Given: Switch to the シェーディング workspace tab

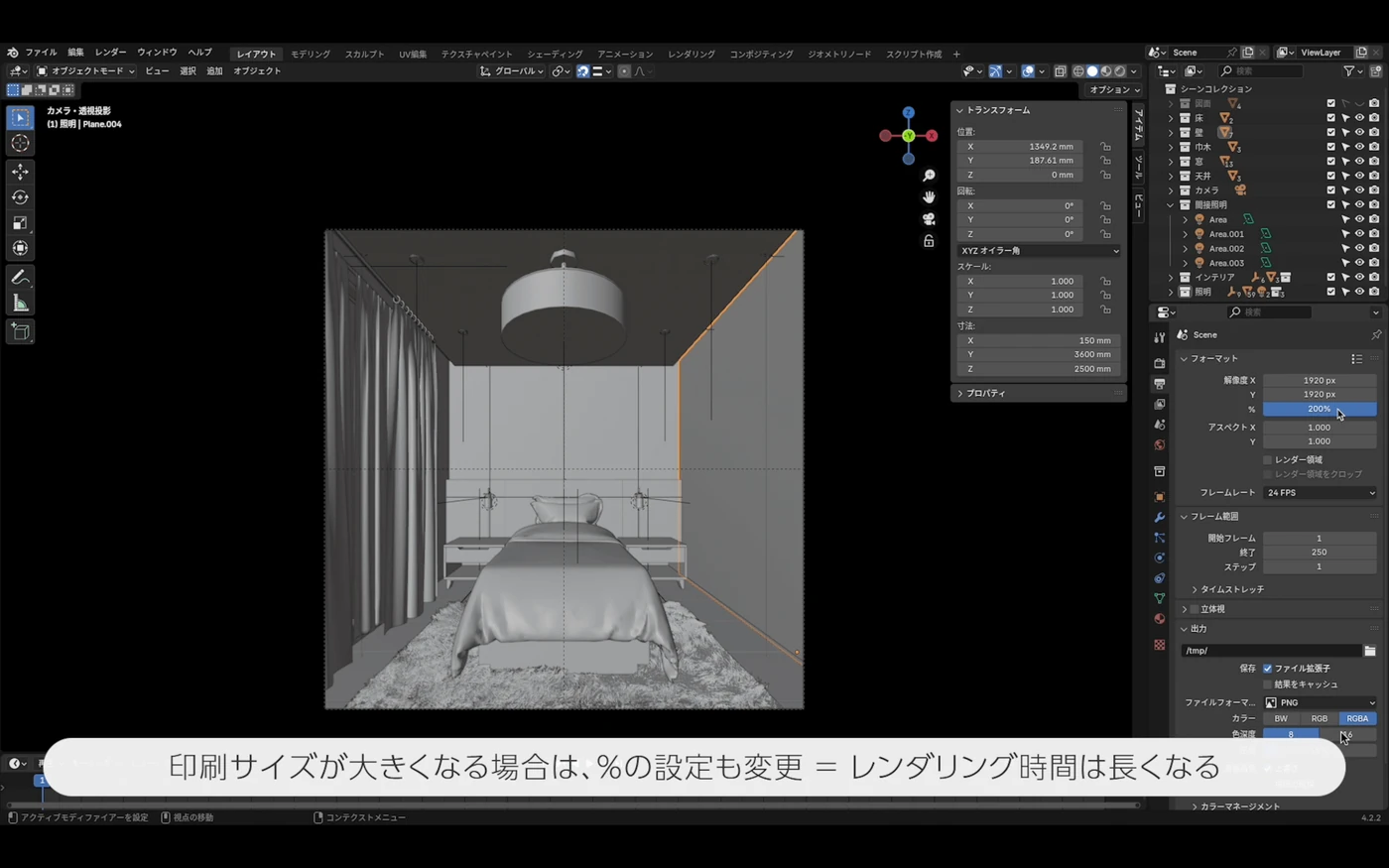Looking at the screenshot, I should tap(555, 54).
